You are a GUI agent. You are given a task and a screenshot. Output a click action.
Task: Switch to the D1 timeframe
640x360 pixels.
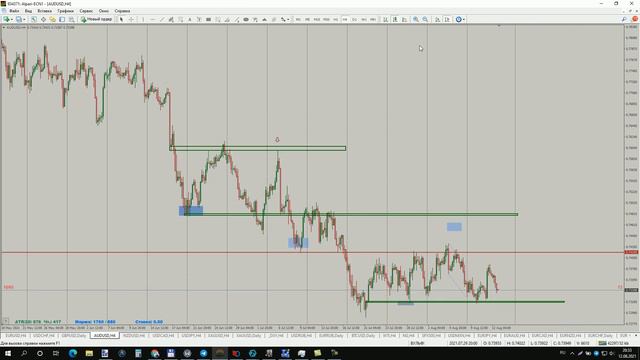(354, 19)
